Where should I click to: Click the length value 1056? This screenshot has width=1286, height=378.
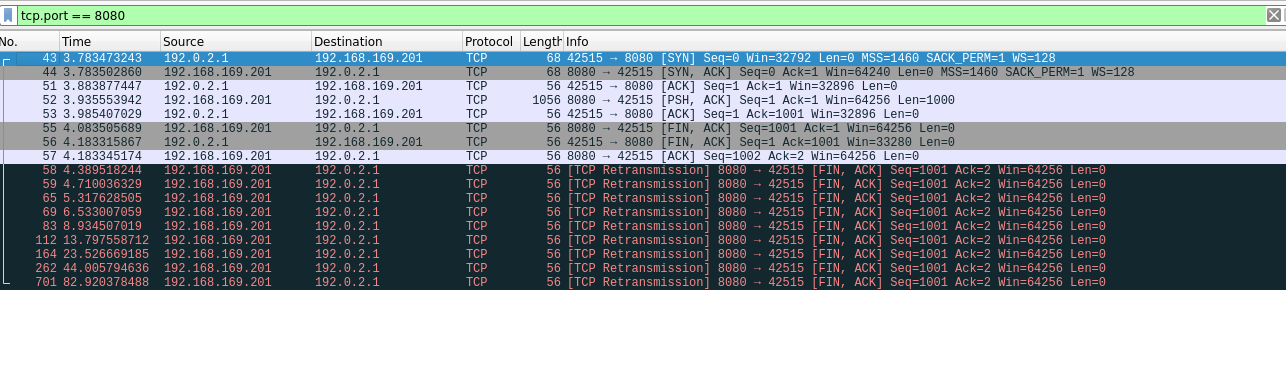(x=546, y=100)
